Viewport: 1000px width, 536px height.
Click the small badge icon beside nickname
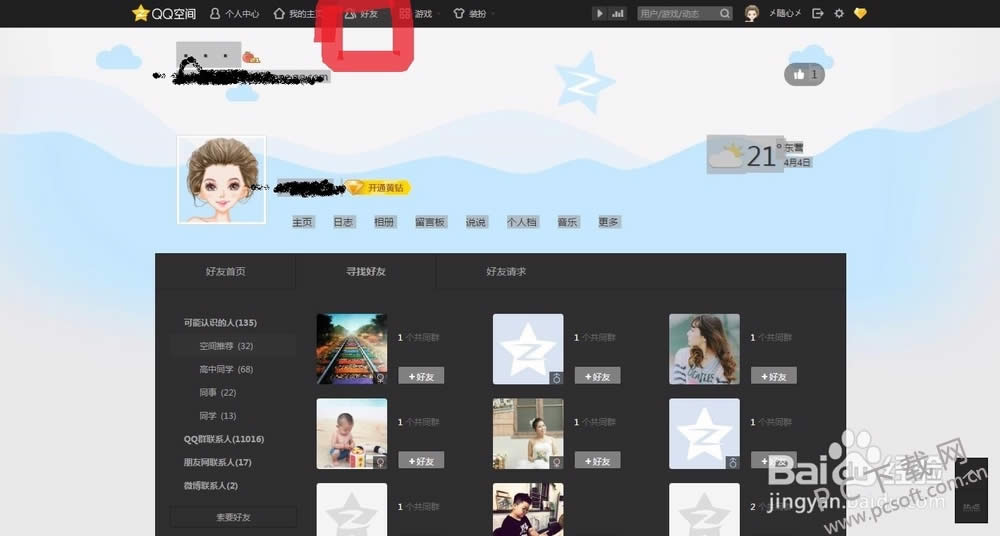[x=251, y=58]
